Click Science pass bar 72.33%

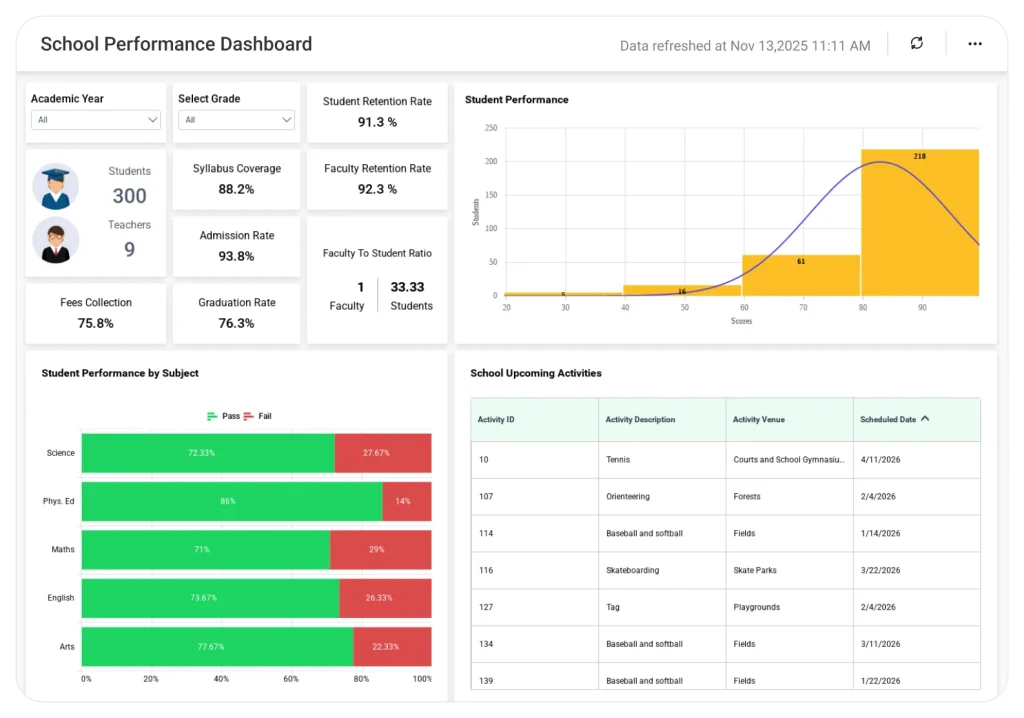(x=208, y=453)
